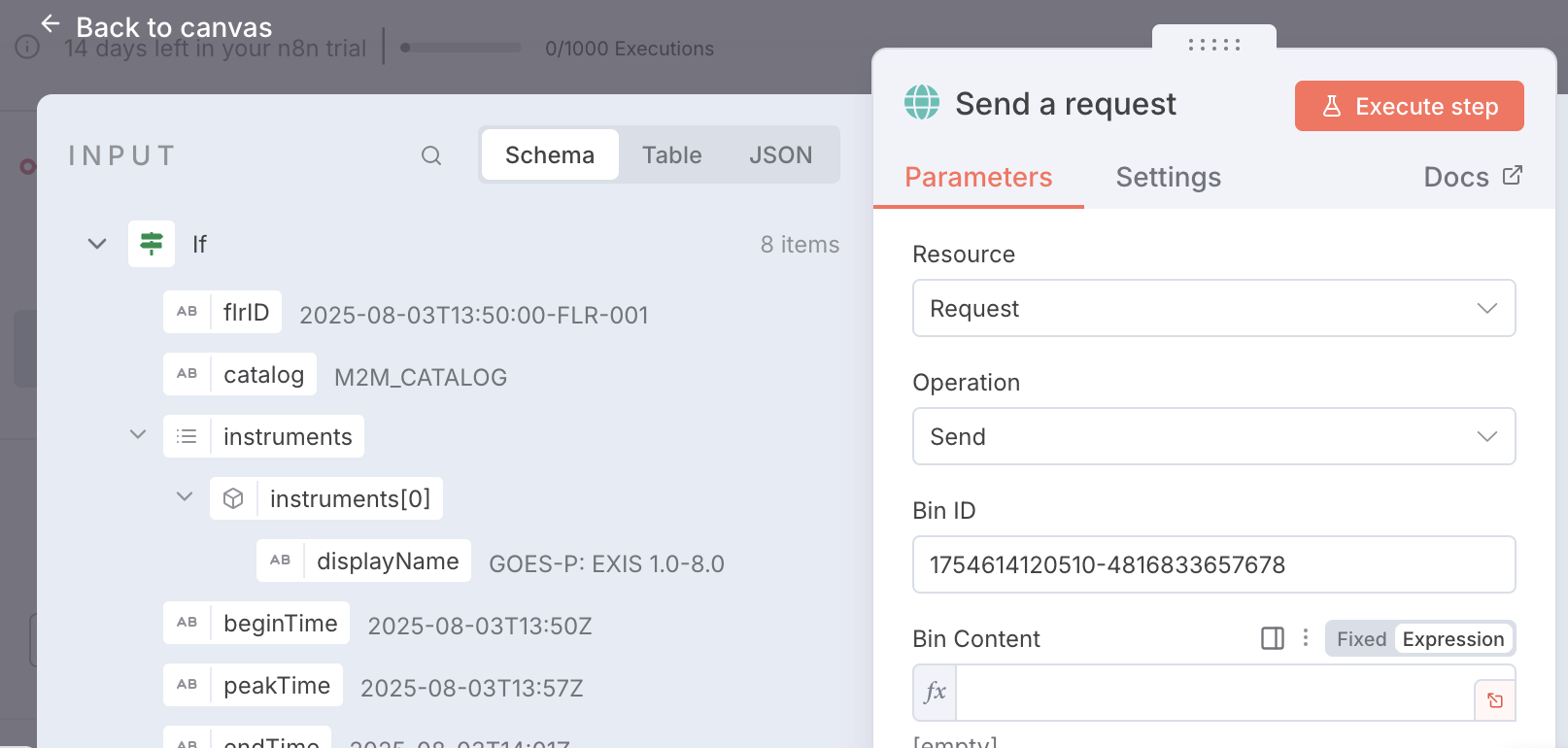The image size is (1568, 748).
Task: Switch to JSON view
Action: (781, 154)
